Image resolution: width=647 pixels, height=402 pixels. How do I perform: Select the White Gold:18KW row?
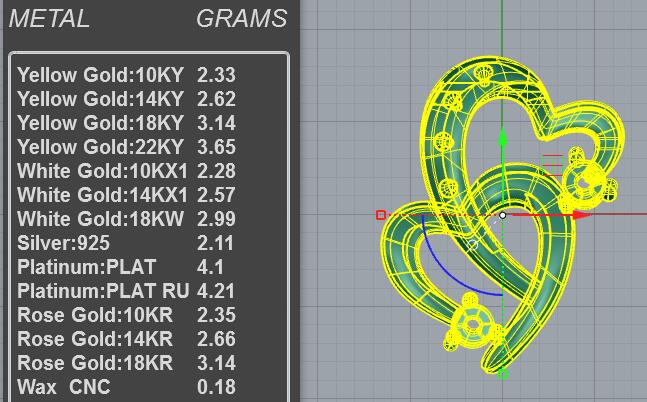pos(126,219)
